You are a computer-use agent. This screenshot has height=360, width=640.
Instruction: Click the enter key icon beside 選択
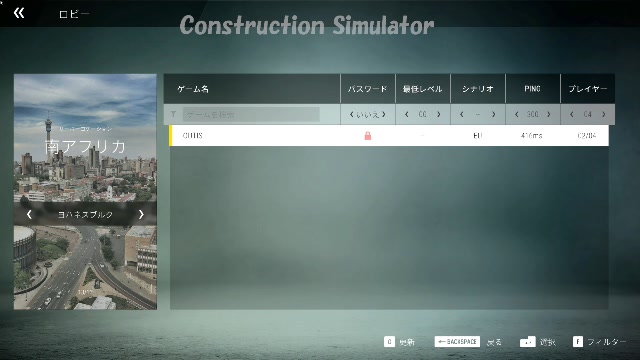pyautogui.click(x=528, y=342)
